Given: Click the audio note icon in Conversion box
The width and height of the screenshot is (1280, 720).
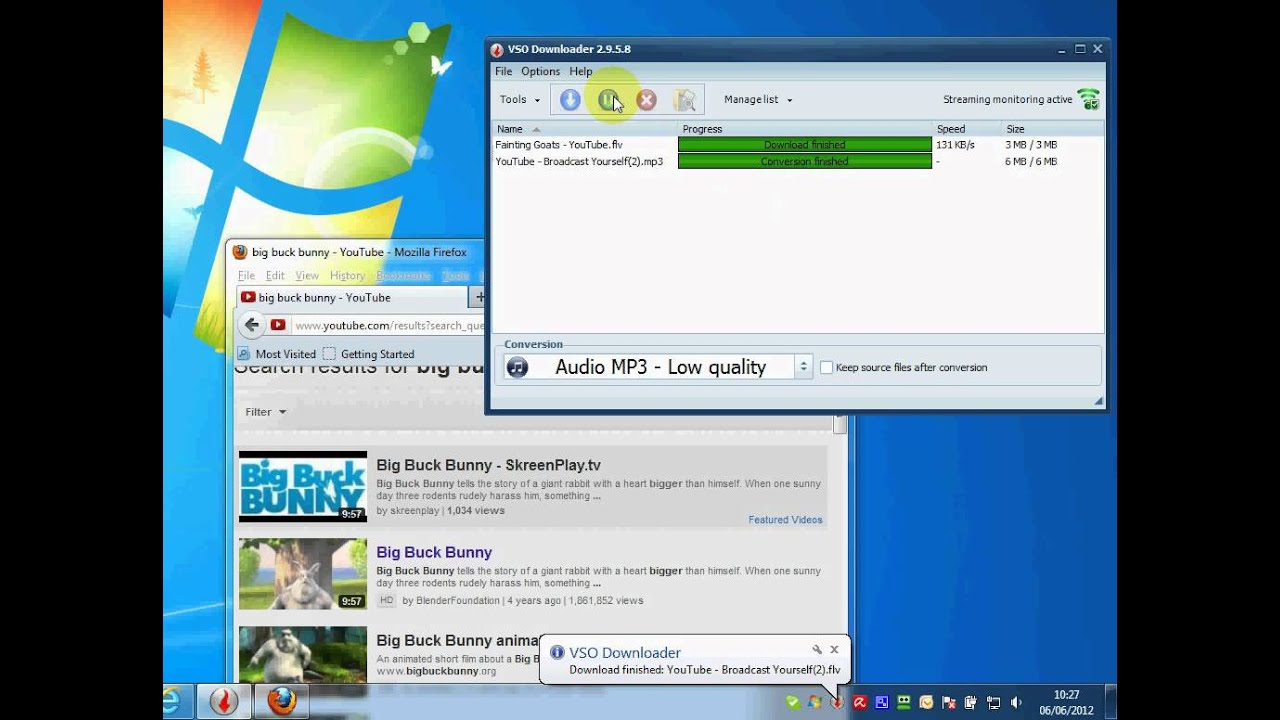Looking at the screenshot, I should coord(517,367).
